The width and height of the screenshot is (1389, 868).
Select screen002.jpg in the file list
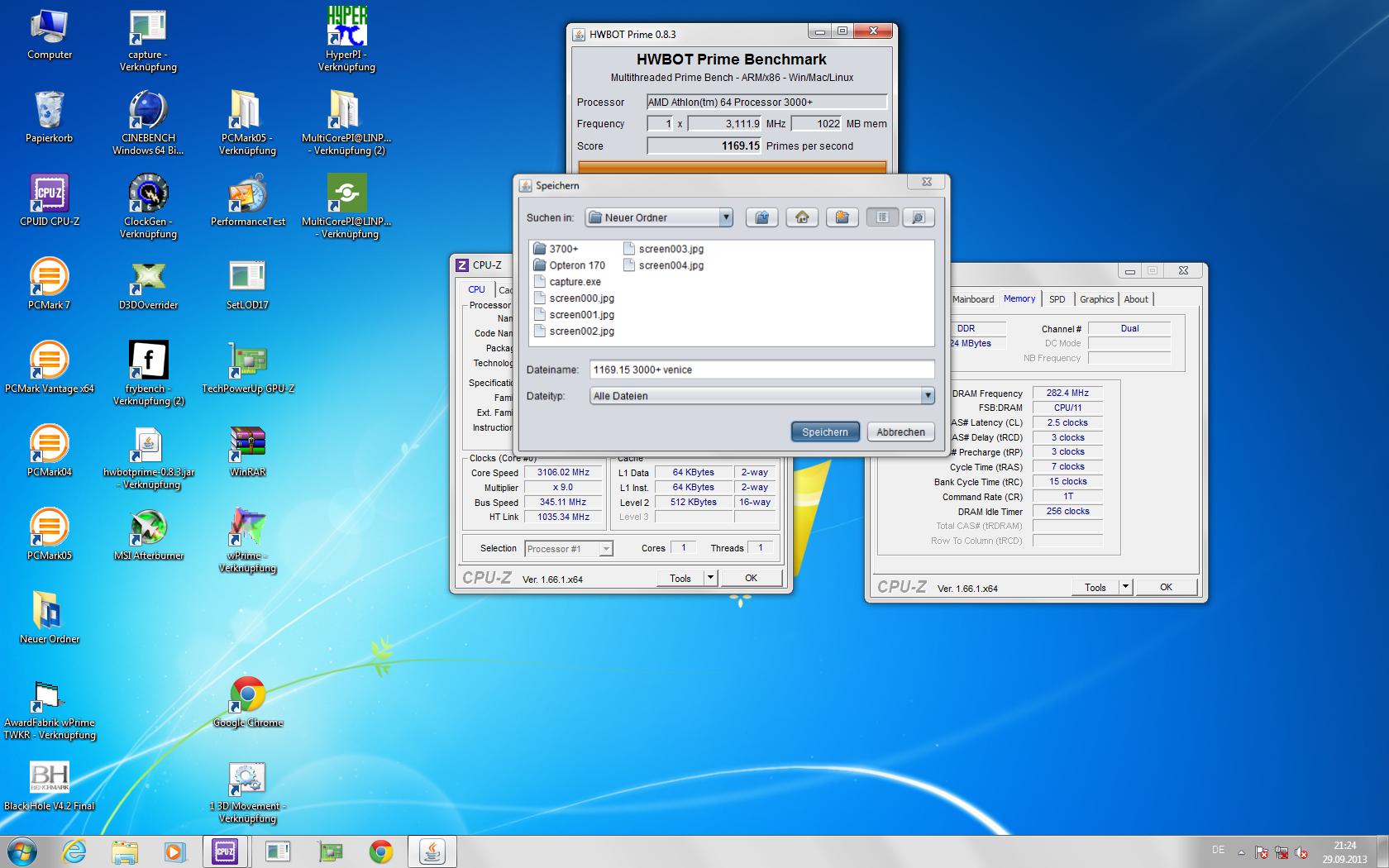574,331
